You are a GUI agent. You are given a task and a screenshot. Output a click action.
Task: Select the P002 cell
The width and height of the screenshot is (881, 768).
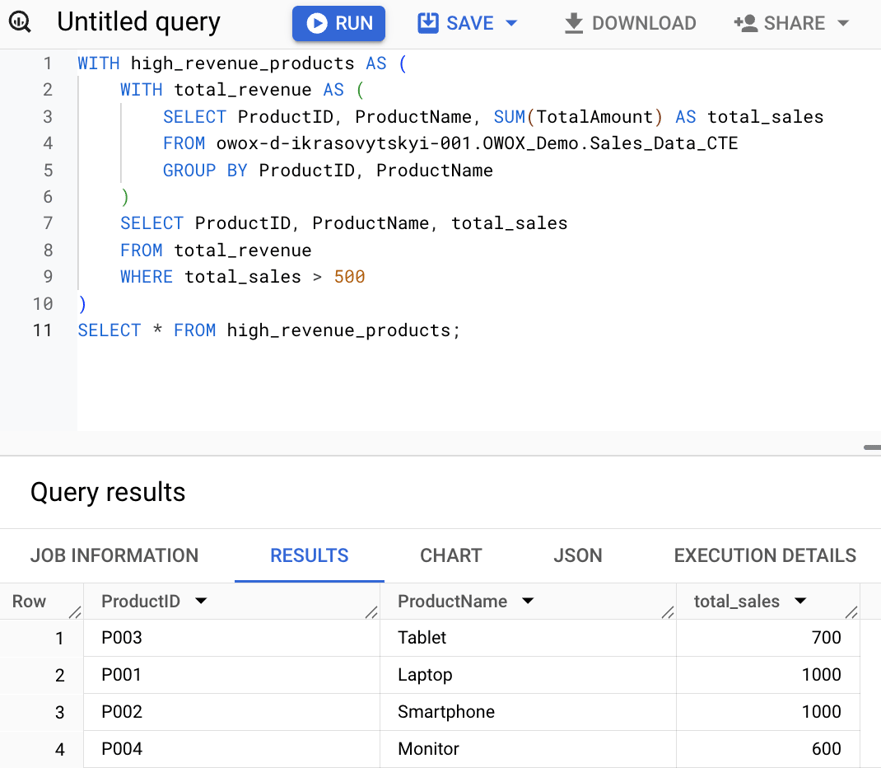232,712
